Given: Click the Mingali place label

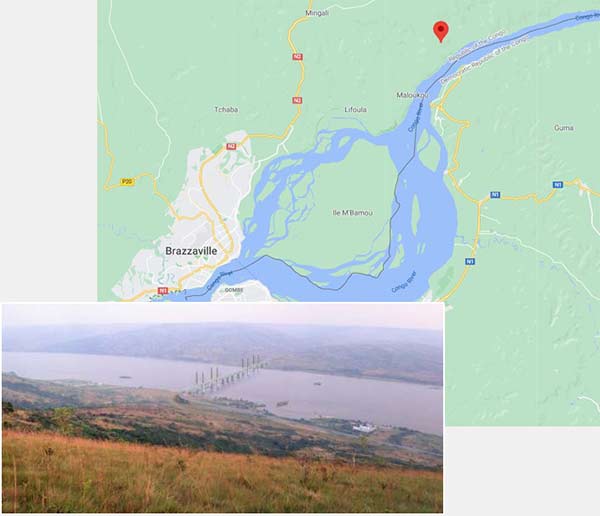Looking at the screenshot, I should (x=317, y=13).
